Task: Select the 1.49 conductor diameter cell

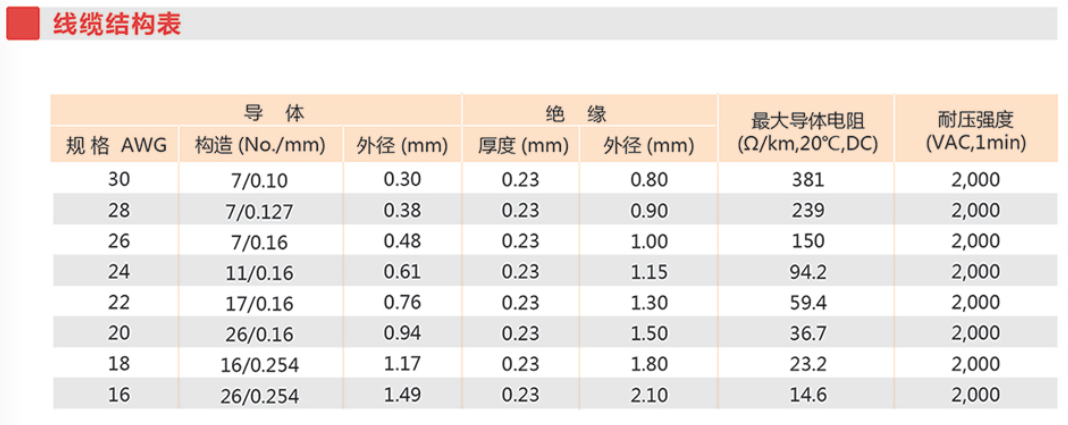Action: coord(403,395)
